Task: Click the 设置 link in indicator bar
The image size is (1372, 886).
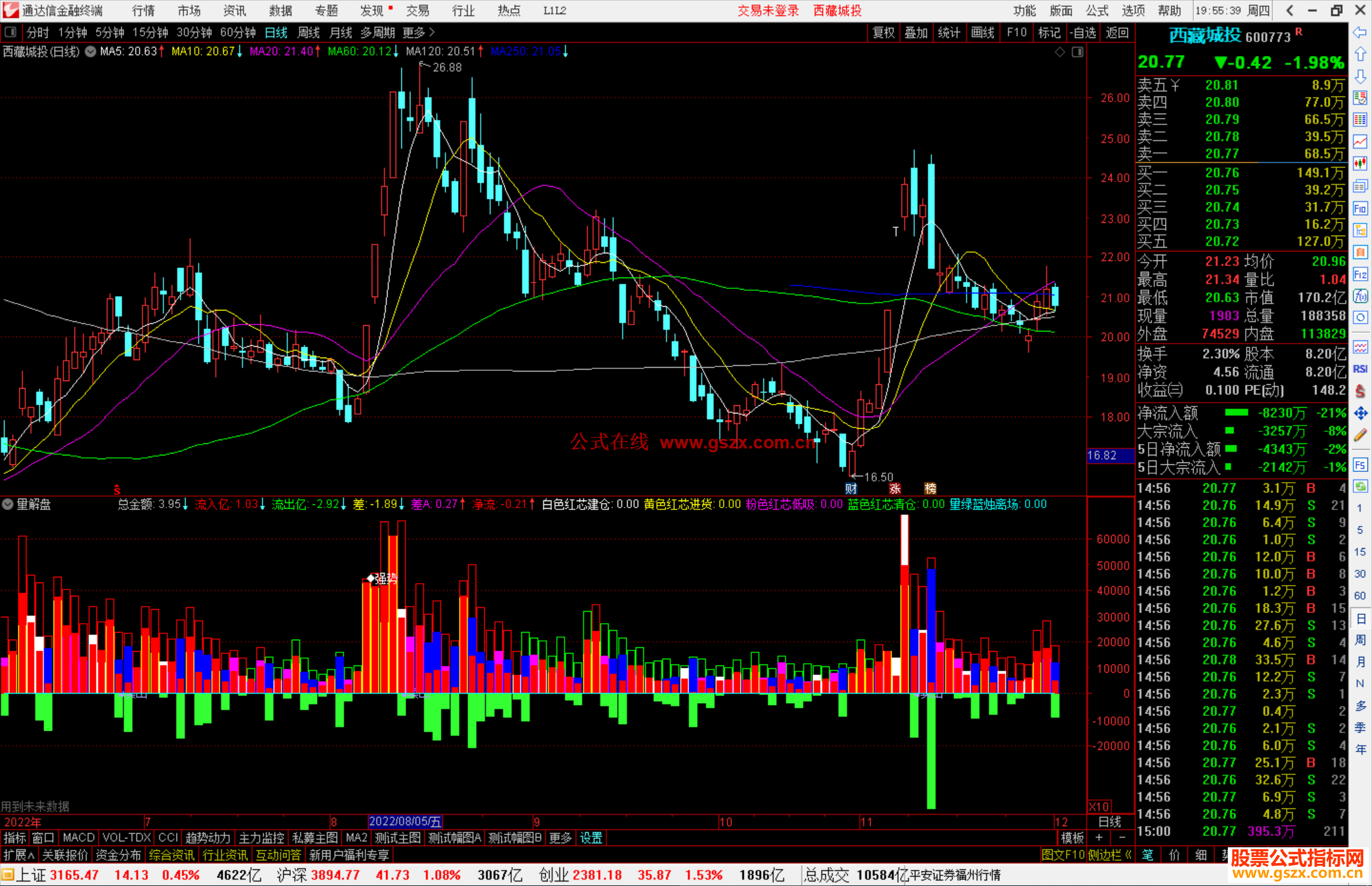Action: click(591, 838)
